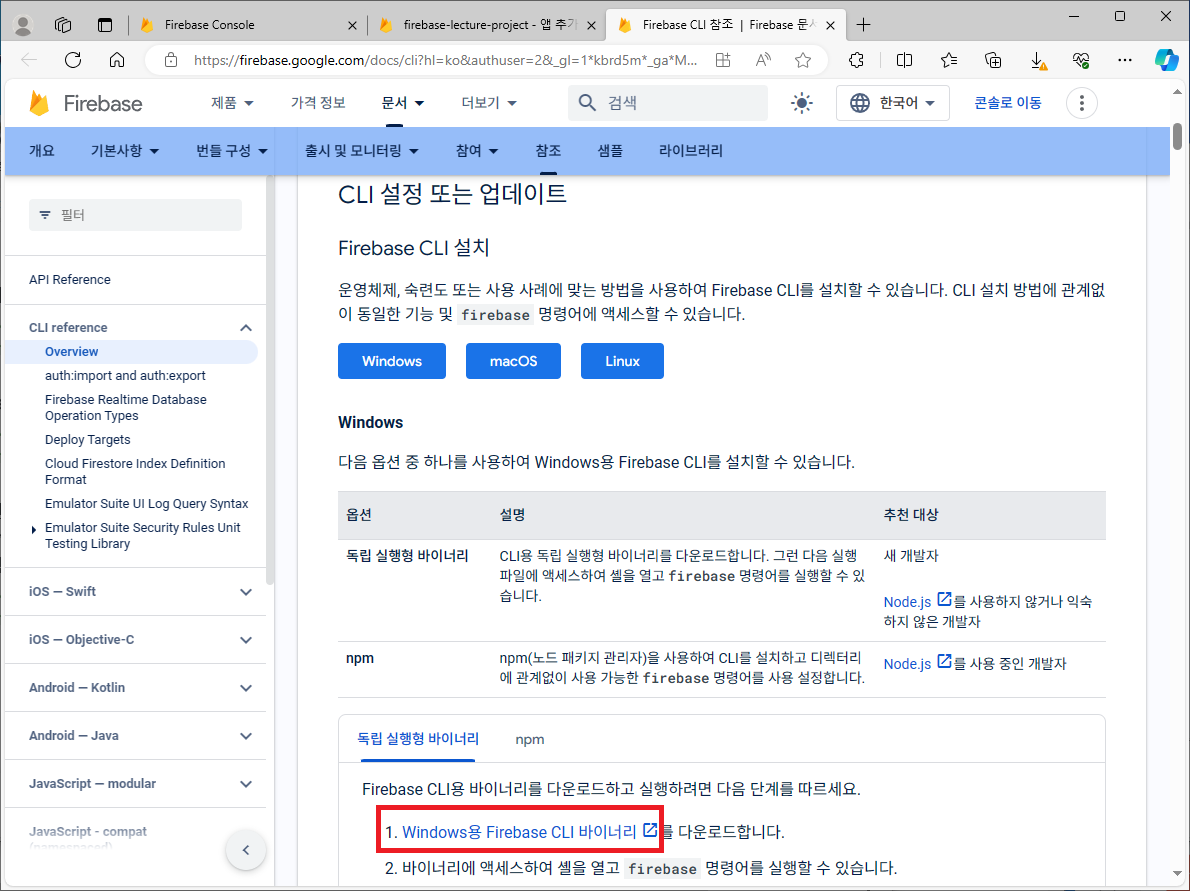Viewport: 1190px width, 891px height.
Task: View site info lock icon
Action: pos(171,60)
